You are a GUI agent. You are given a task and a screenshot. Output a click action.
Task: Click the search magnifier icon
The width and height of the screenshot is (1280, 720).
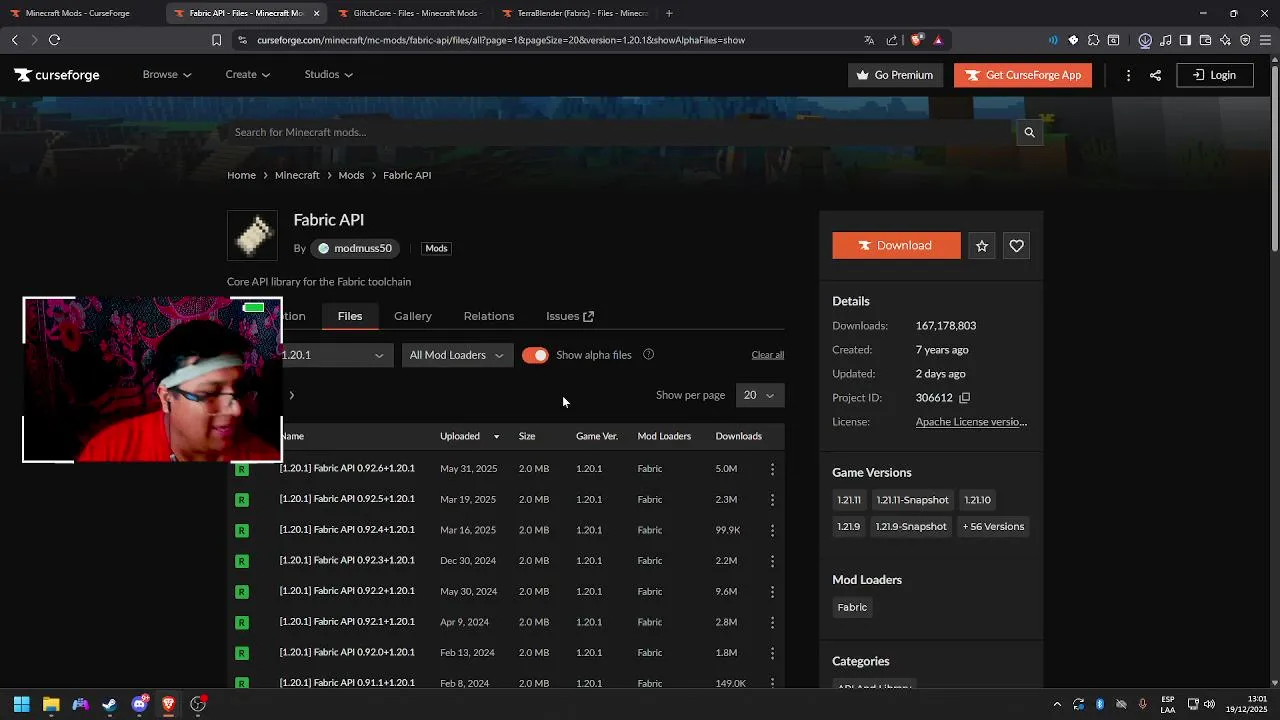[x=1029, y=132]
